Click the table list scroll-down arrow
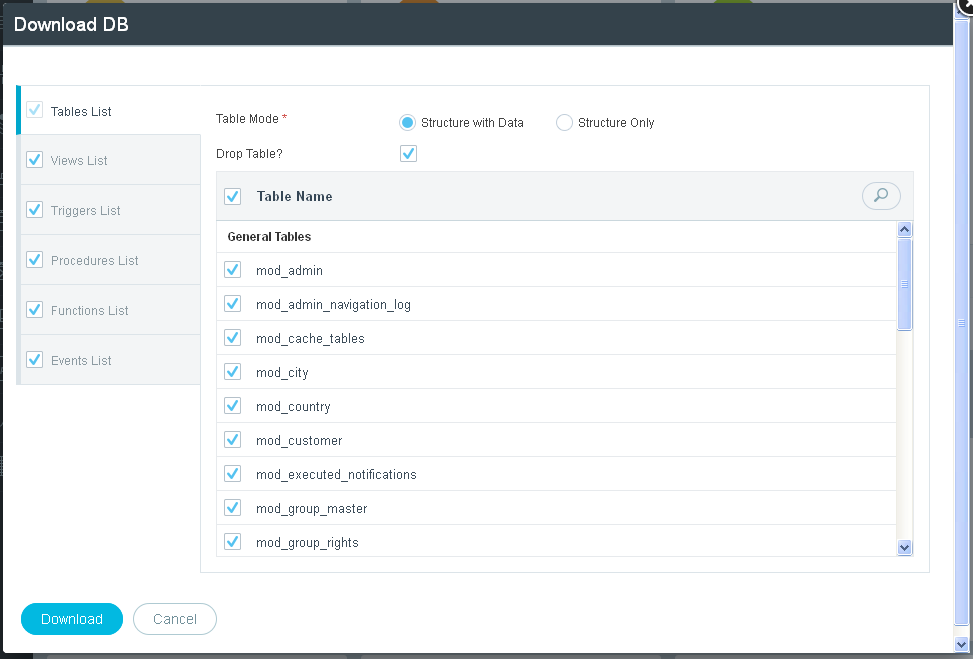Image resolution: width=973 pixels, height=659 pixels. [905, 547]
